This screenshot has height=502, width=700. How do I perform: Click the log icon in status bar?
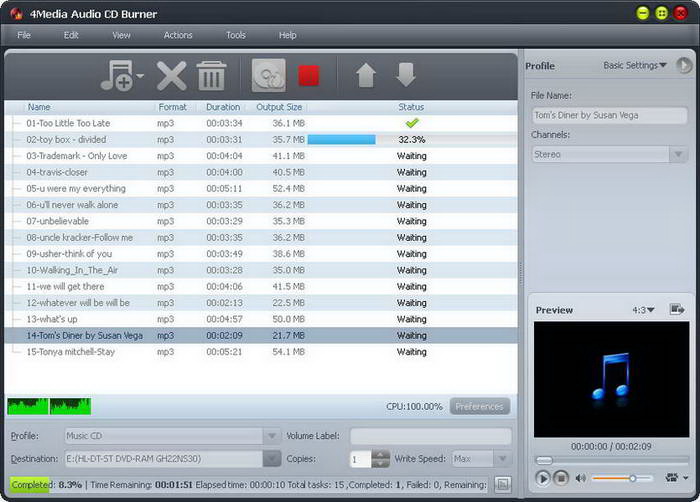[x=502, y=484]
